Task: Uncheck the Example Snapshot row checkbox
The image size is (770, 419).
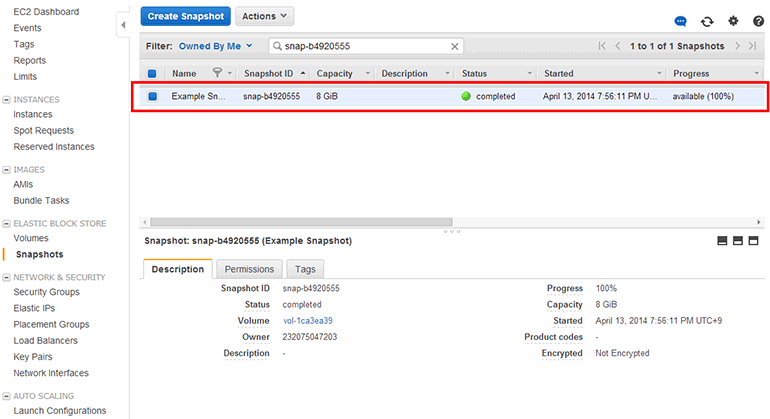Action: (152, 96)
